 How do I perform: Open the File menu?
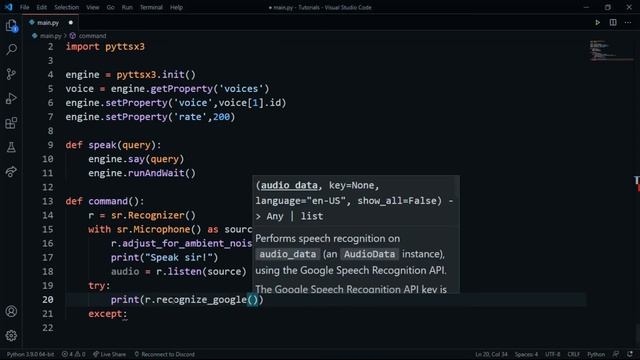[x=24, y=7]
